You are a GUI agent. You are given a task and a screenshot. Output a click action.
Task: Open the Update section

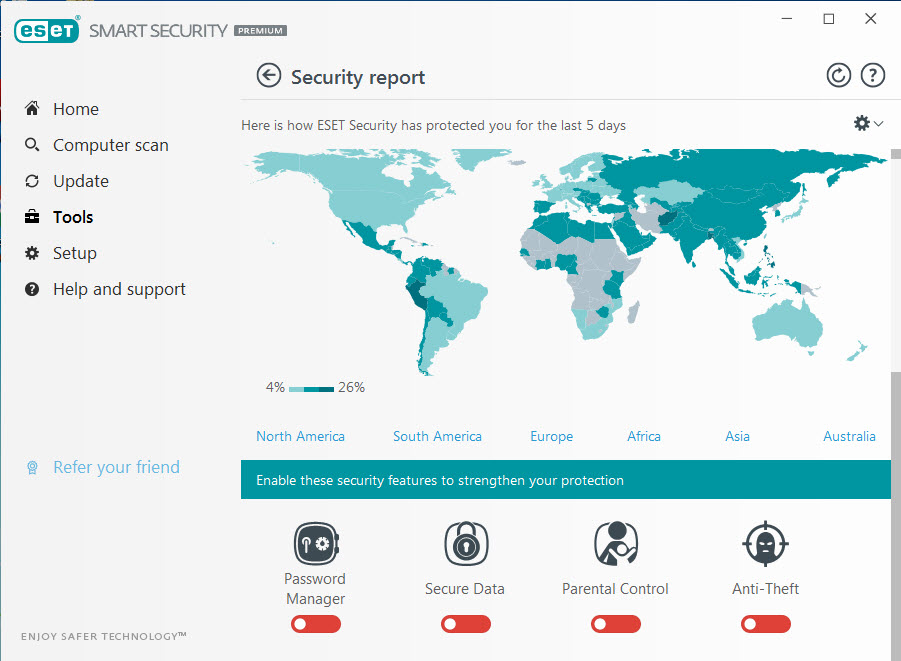(81, 181)
